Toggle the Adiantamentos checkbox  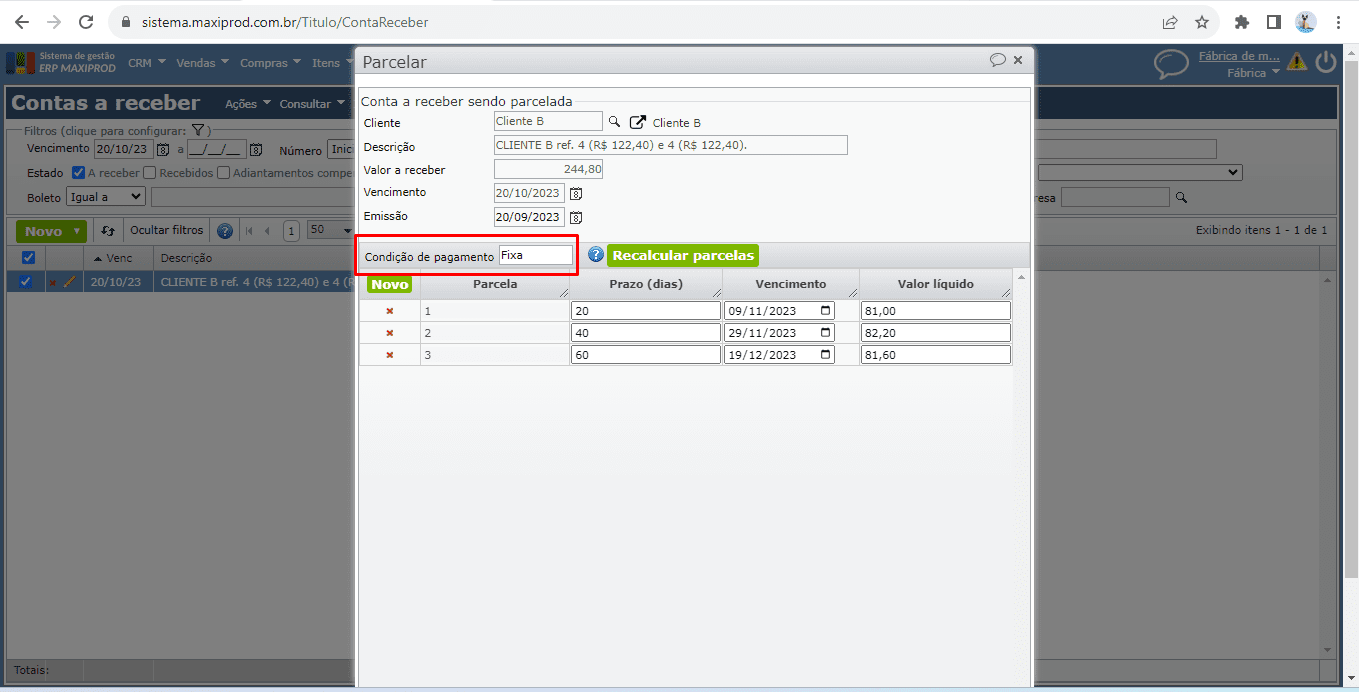224,173
